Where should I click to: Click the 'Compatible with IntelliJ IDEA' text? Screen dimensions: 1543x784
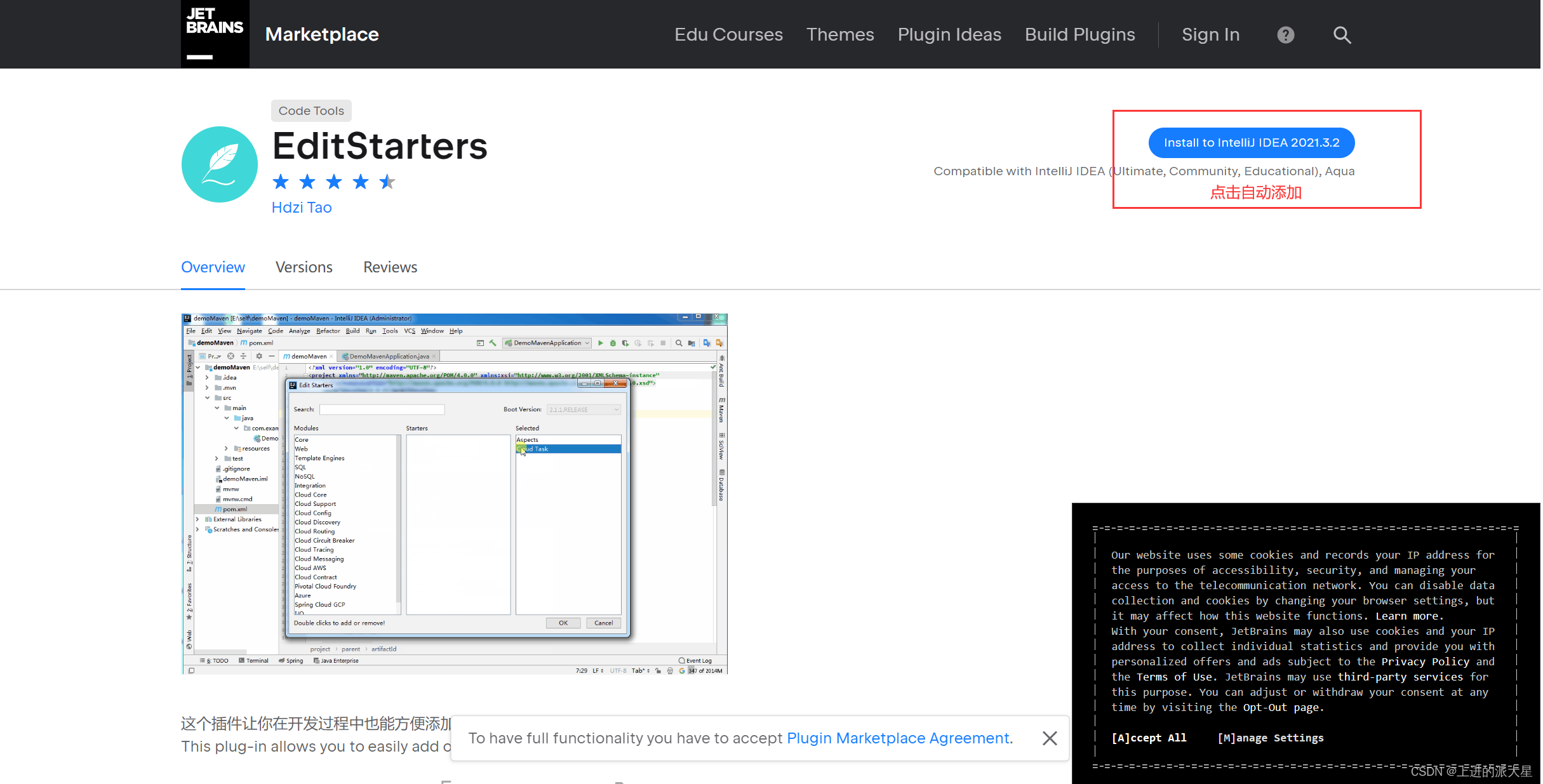(1144, 171)
